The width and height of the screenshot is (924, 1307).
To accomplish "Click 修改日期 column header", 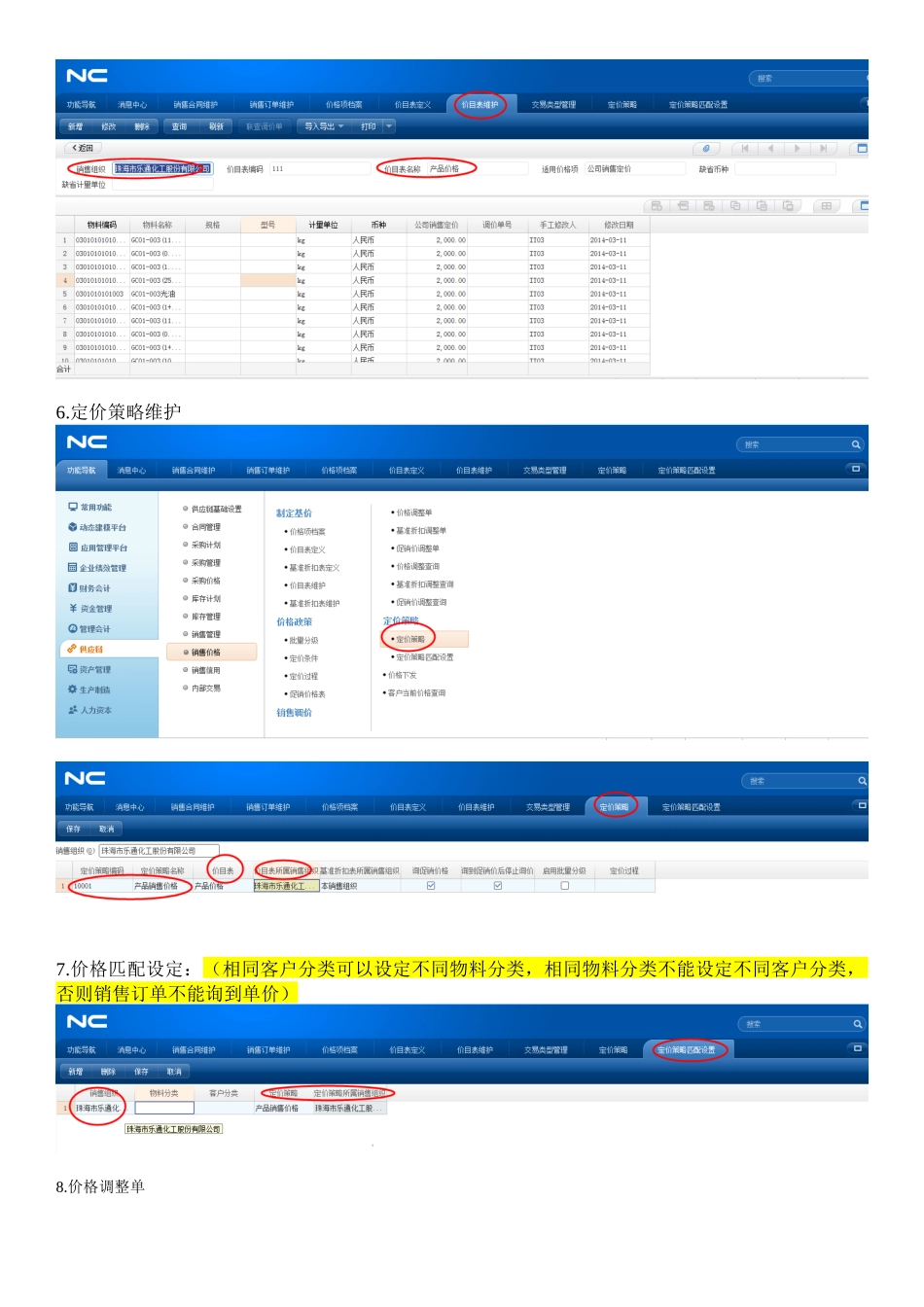I will [619, 225].
